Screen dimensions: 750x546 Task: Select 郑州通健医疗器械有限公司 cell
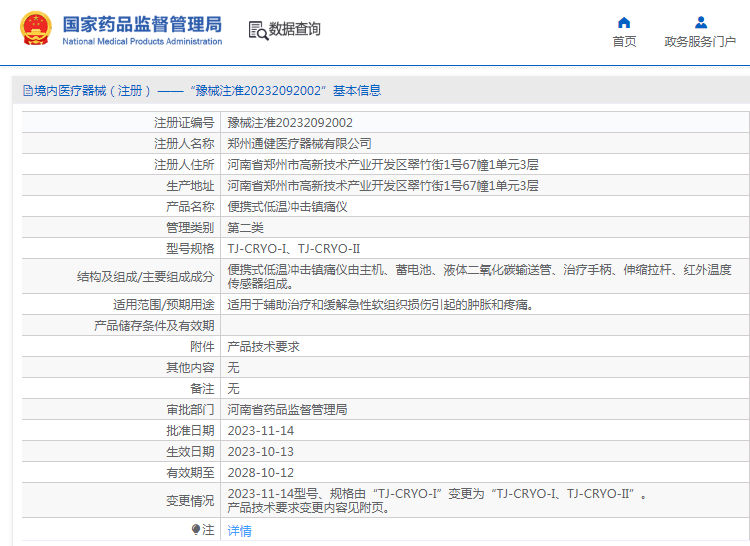[299, 144]
